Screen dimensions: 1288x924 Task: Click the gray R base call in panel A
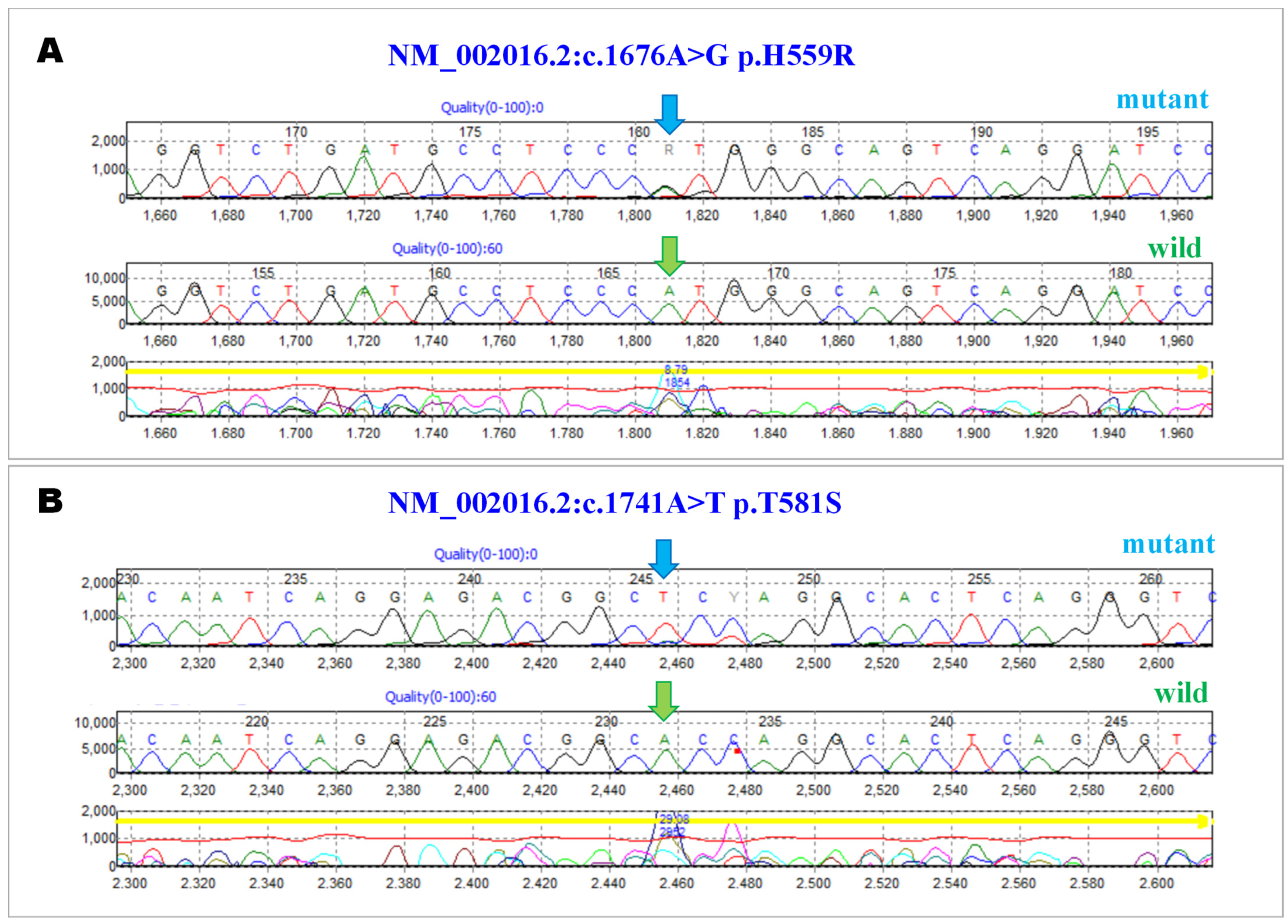pyautogui.click(x=668, y=150)
